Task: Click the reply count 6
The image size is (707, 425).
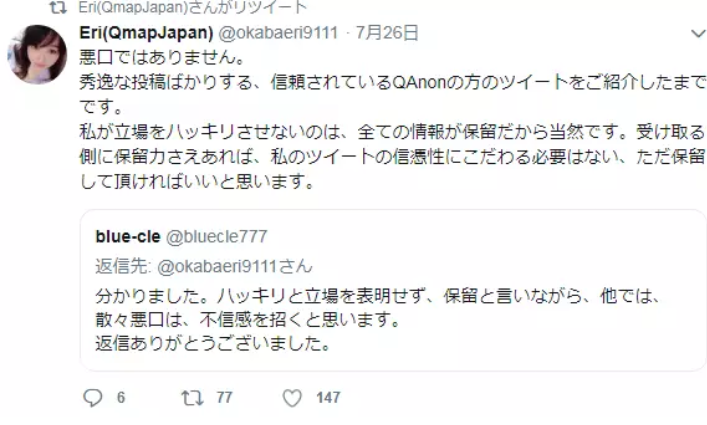Action: [x=121, y=398]
